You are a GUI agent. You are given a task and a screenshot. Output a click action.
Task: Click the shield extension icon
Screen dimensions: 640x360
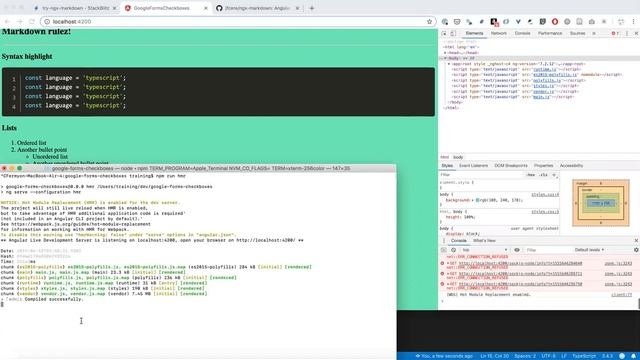point(542,22)
